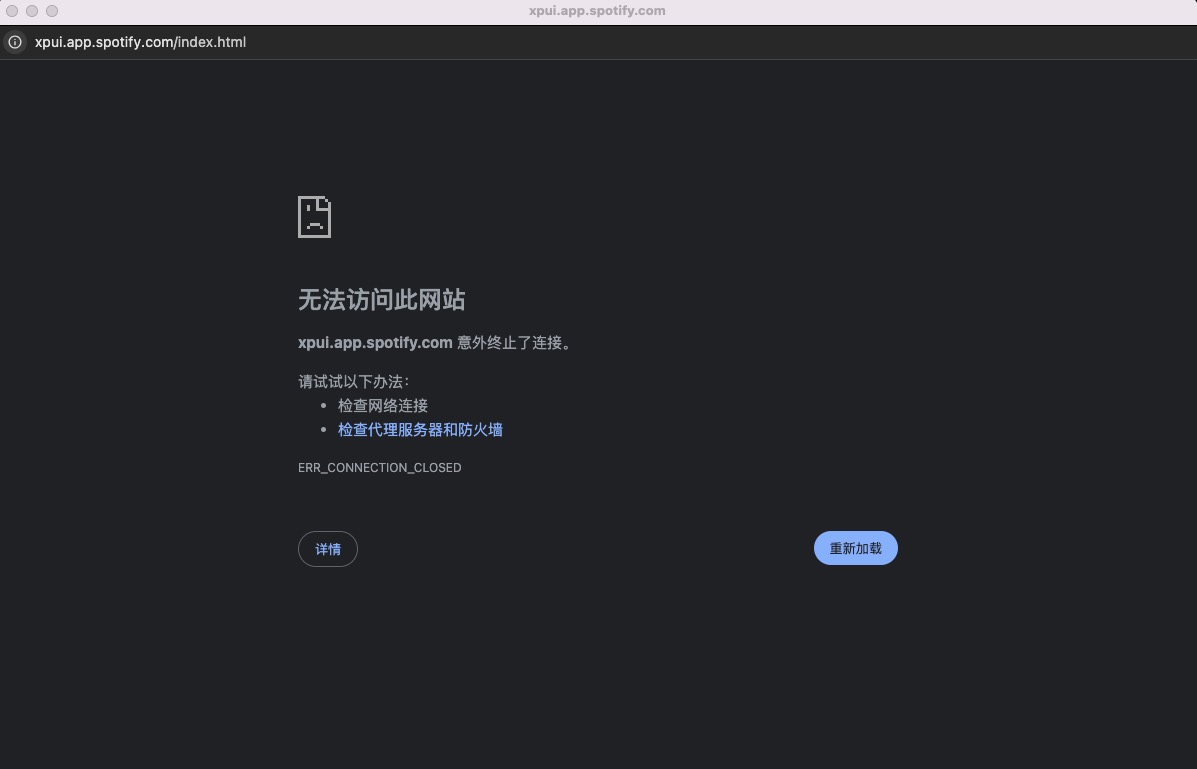The image size is (1197, 769).
Task: Click the ERR_CONNECTION_CLOSED error code
Action: click(379, 467)
